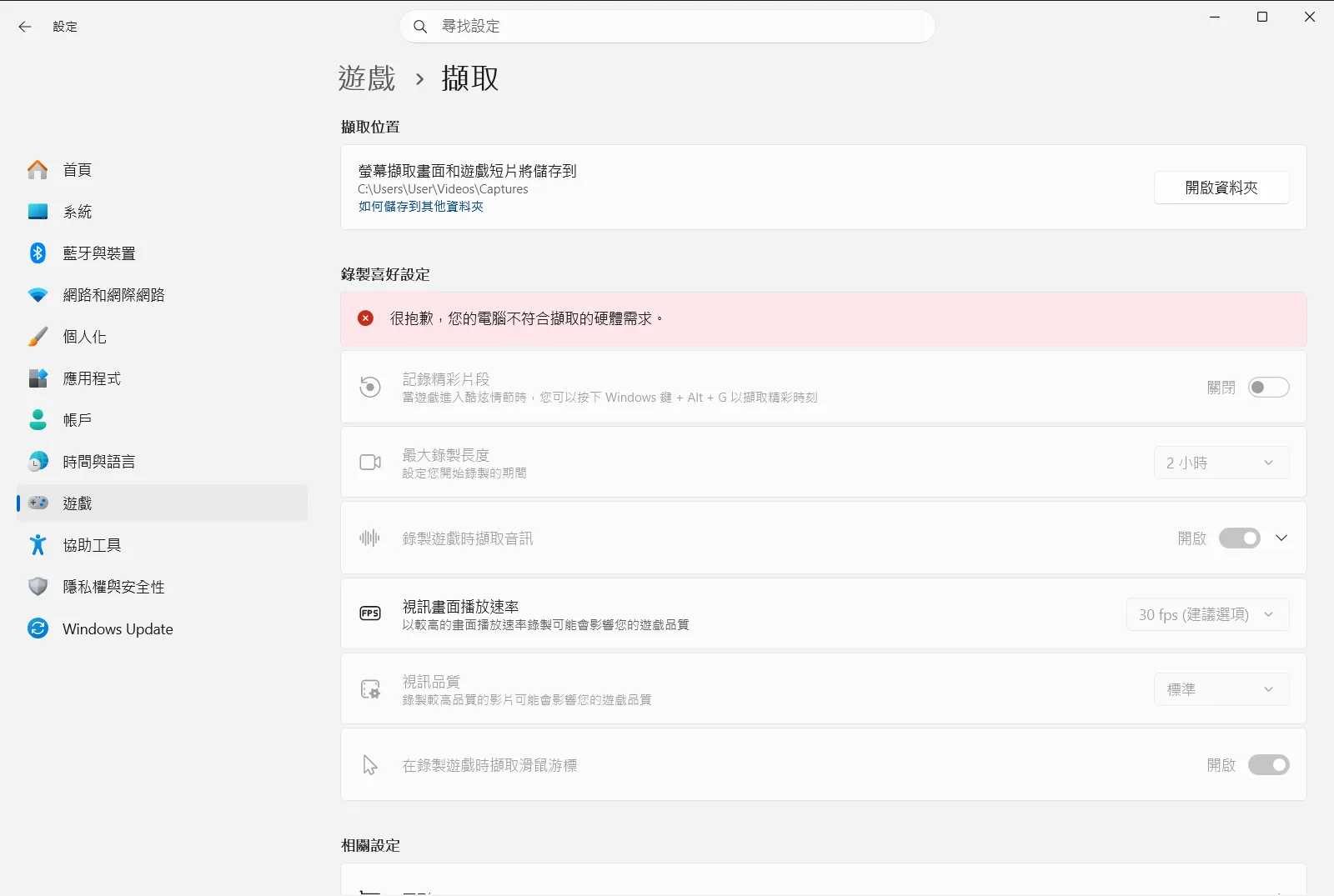Screen dimensions: 1334x896
Task: Open the 帳戶 person icon
Action: pos(38,420)
